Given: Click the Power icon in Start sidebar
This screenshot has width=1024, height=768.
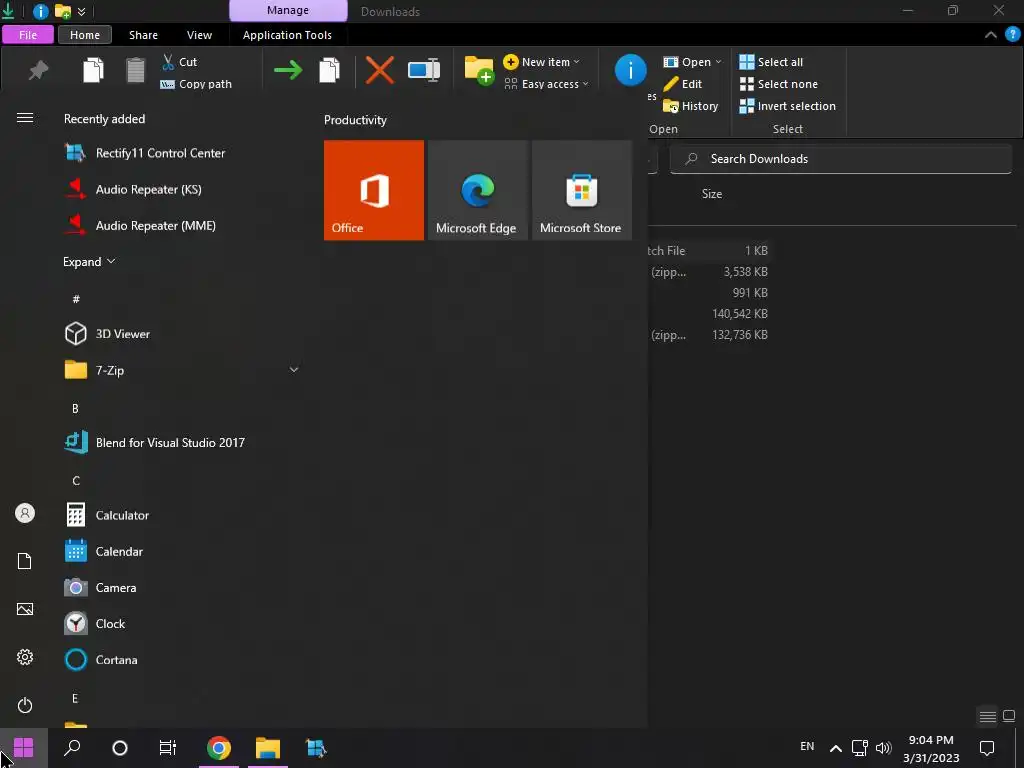Looking at the screenshot, I should pyautogui.click(x=25, y=705).
